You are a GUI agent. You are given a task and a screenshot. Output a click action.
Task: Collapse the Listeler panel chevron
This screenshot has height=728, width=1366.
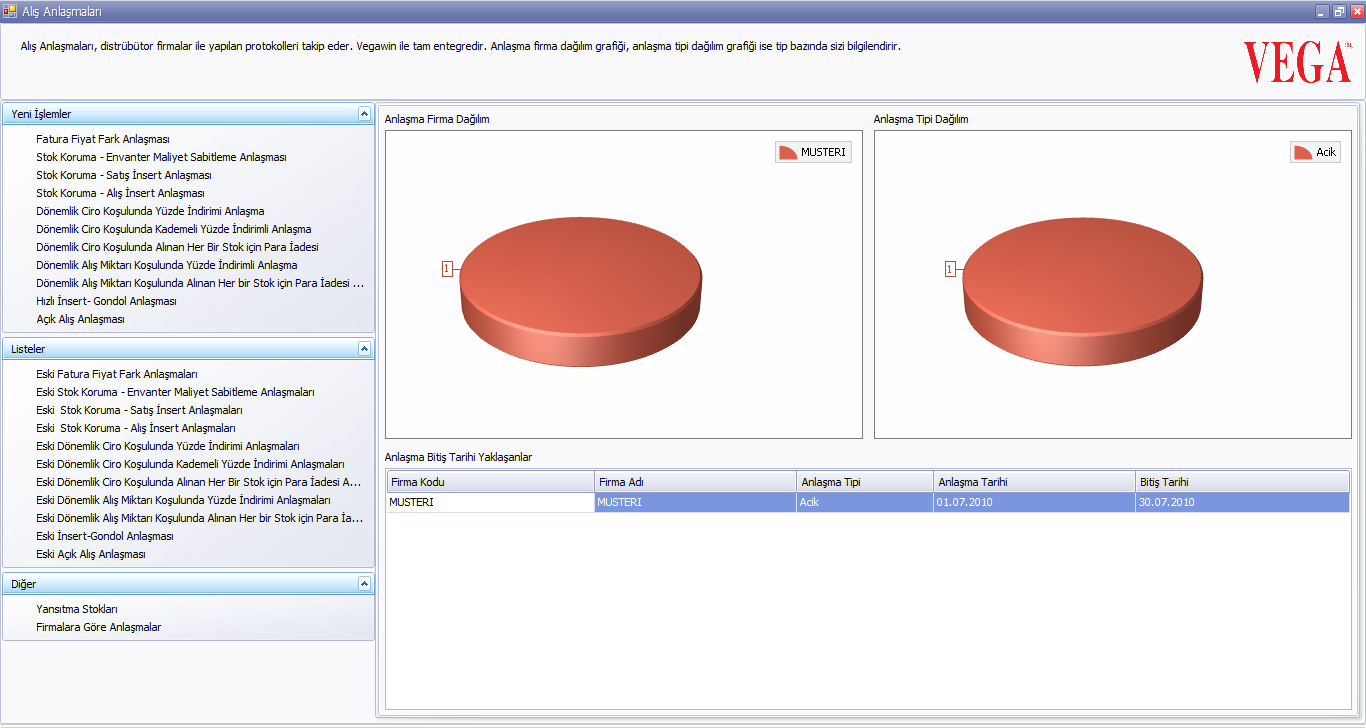(364, 349)
